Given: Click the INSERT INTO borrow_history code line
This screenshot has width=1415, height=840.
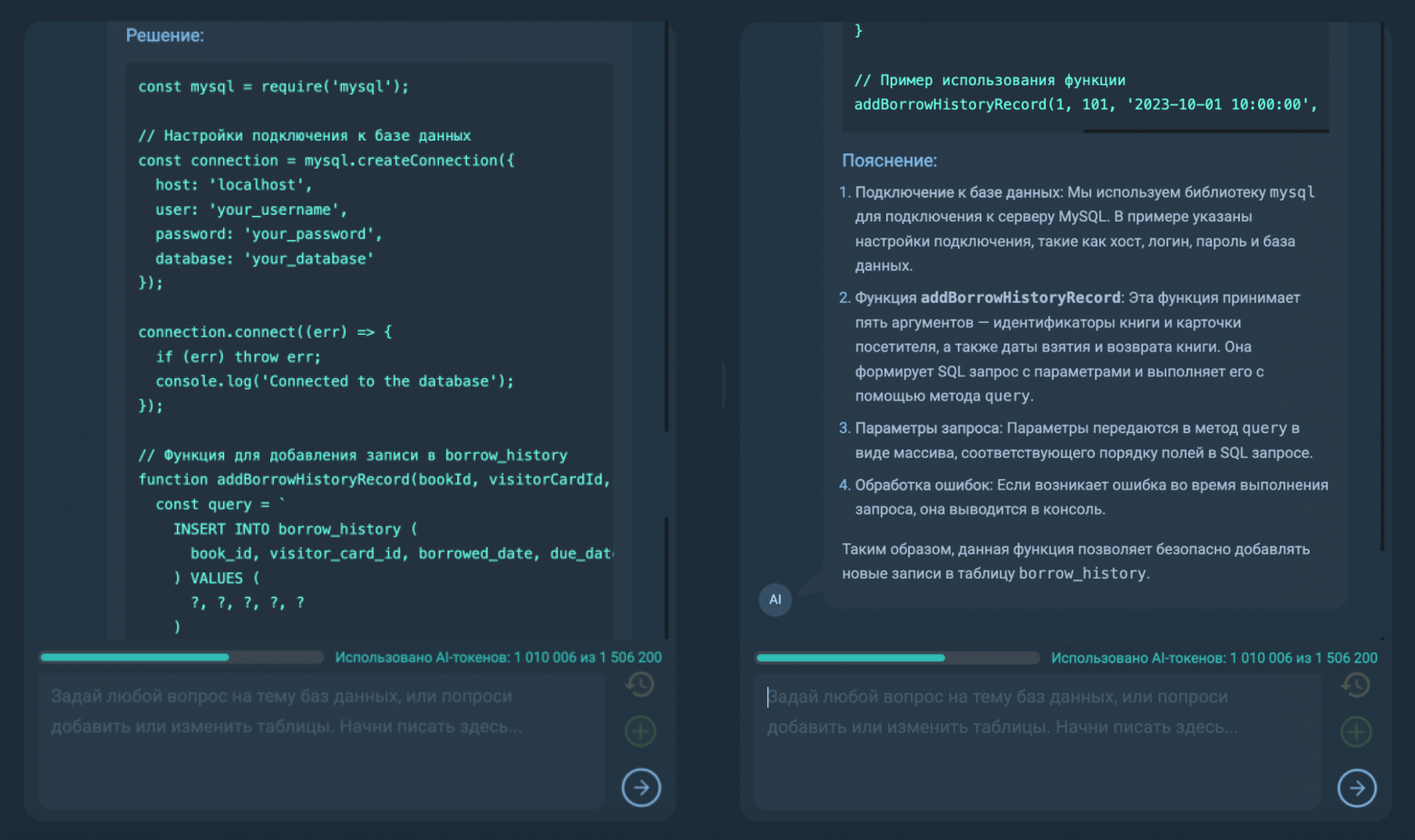Looking at the screenshot, I should tap(295, 529).
